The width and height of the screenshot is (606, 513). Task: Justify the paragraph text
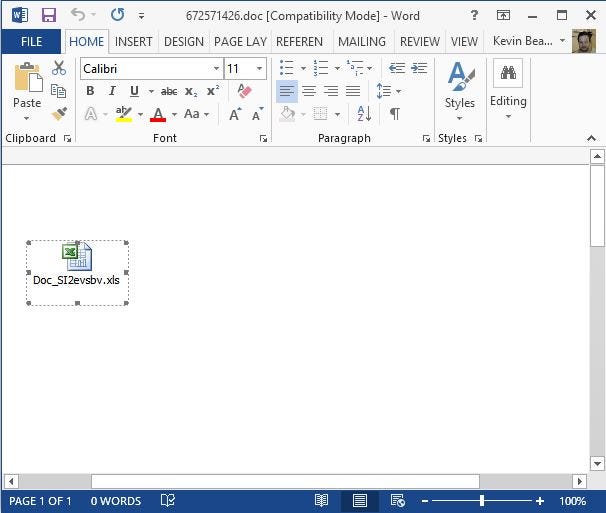click(x=353, y=91)
